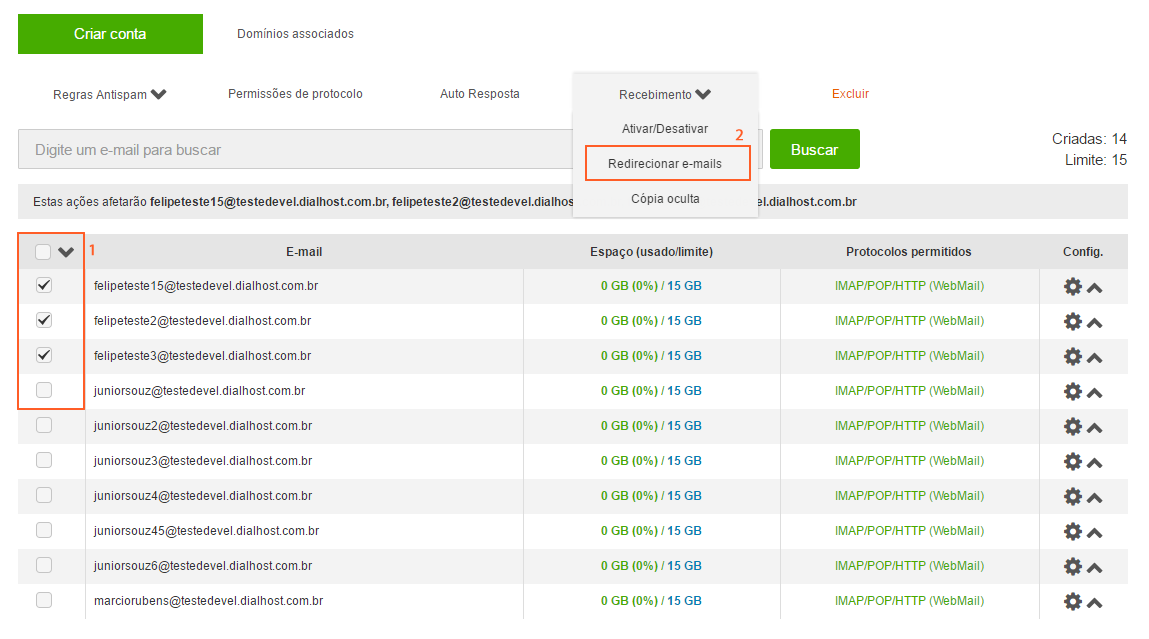This screenshot has height=639, width=1149.
Task: Open gear settings for felipeteste2 account
Action: 1073,322
